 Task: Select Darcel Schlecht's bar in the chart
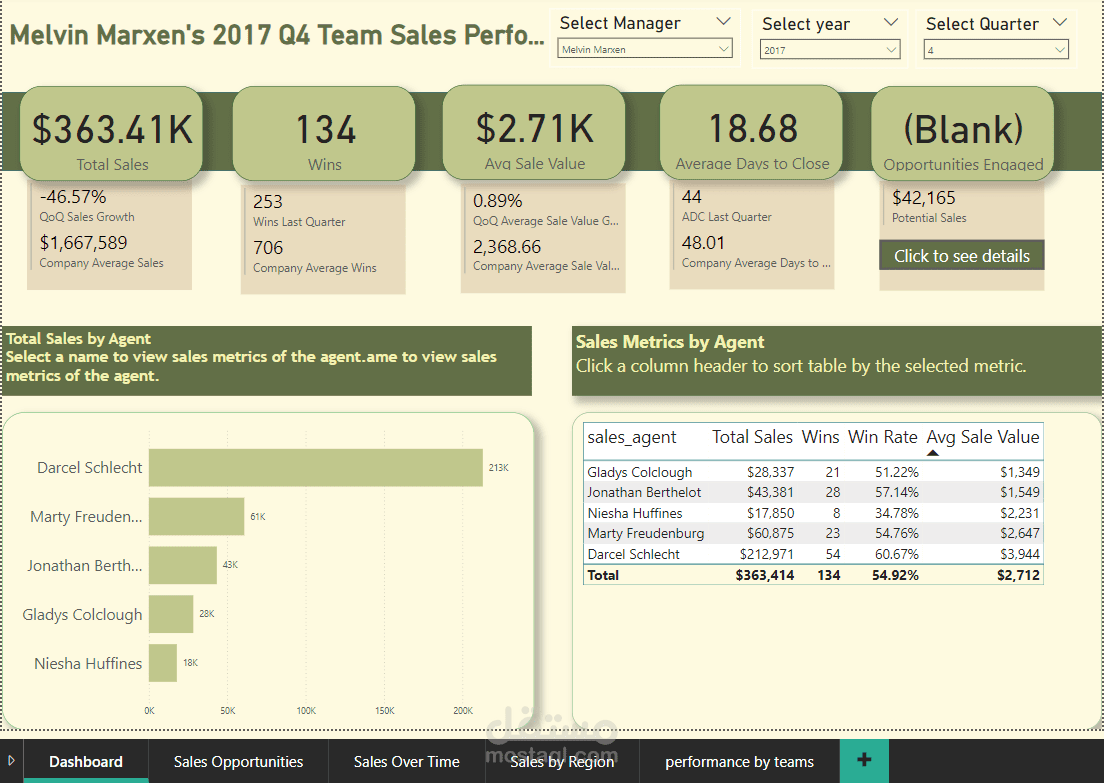pyautogui.click(x=315, y=467)
